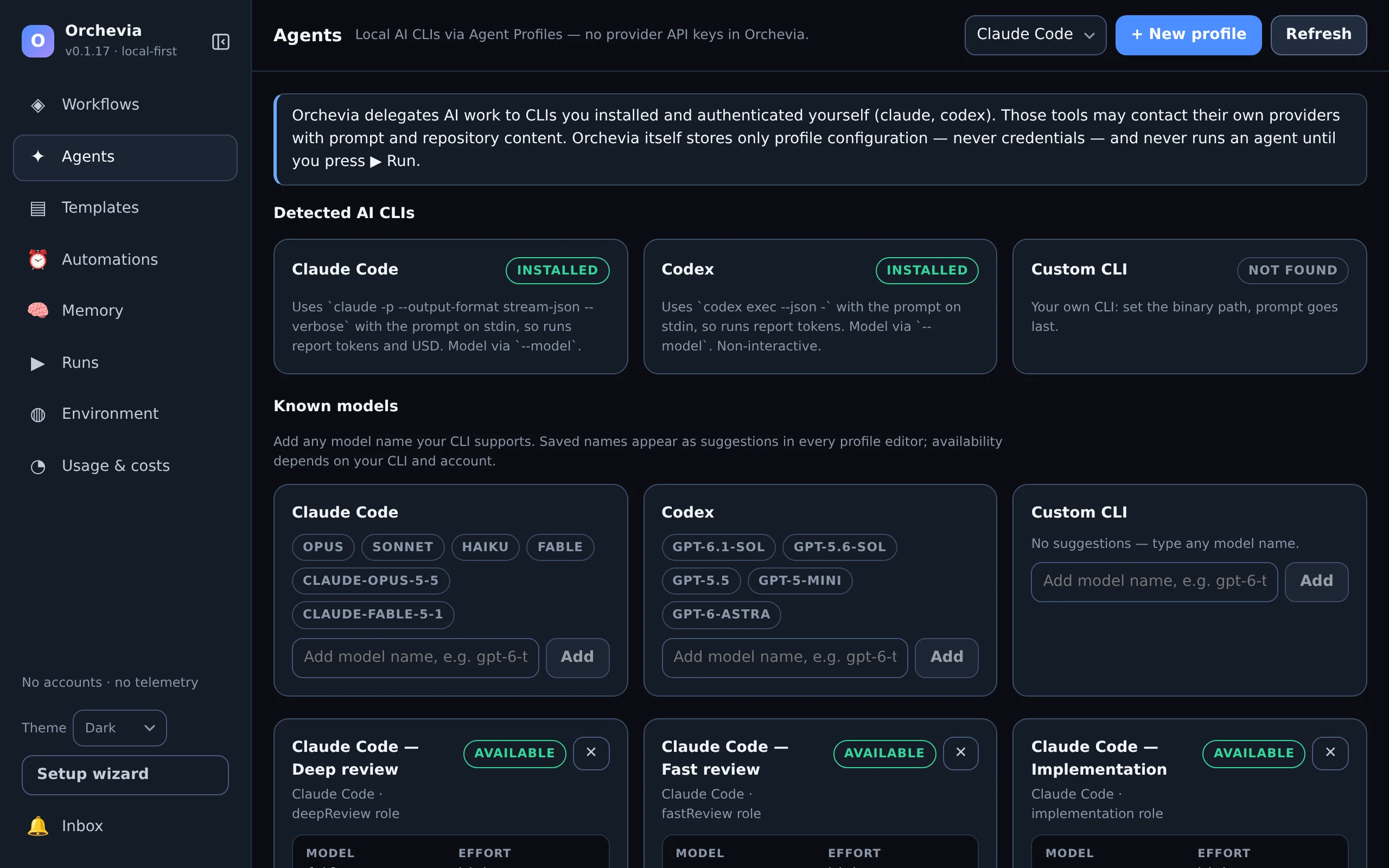Select the HAIKU model chip

(486, 547)
